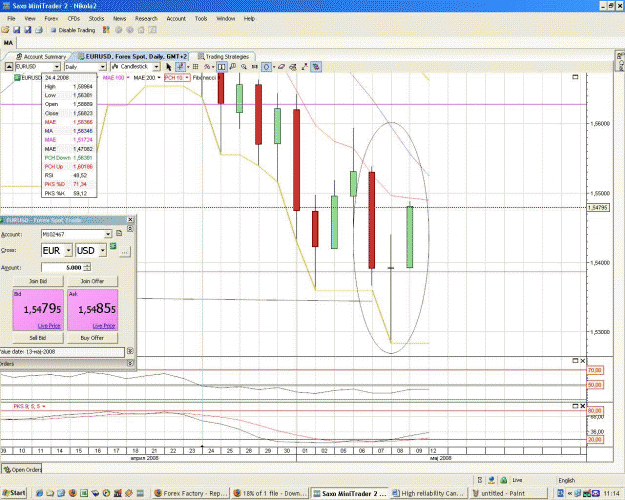Click the eraser tool in chart toolbar
Viewport: 625px width, 500px height.
(281, 67)
